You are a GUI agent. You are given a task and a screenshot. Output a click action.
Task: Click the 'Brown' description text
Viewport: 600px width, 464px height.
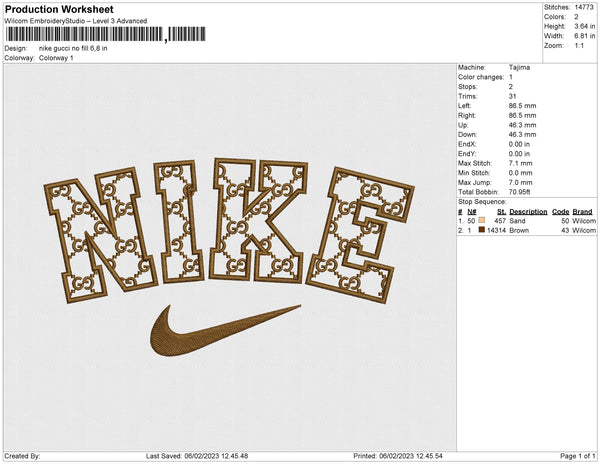519,230
